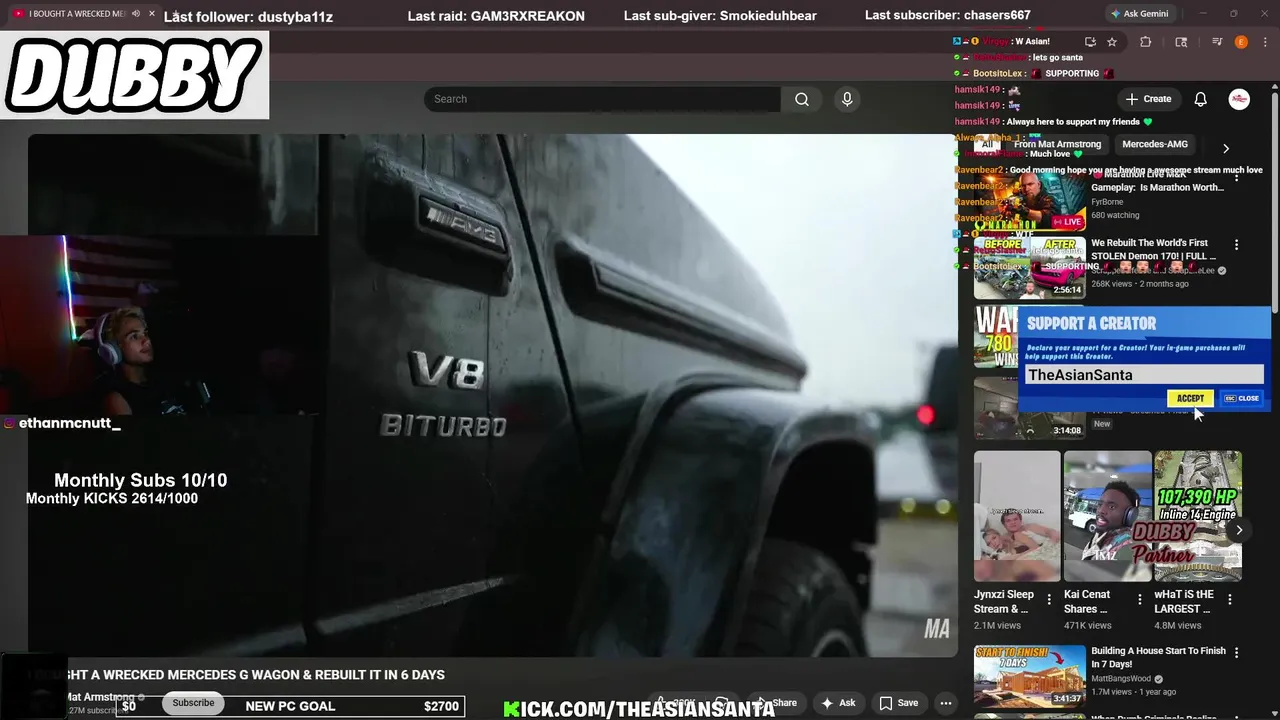
Task: Click the install app icon in address bar
Action: pos(1090,42)
